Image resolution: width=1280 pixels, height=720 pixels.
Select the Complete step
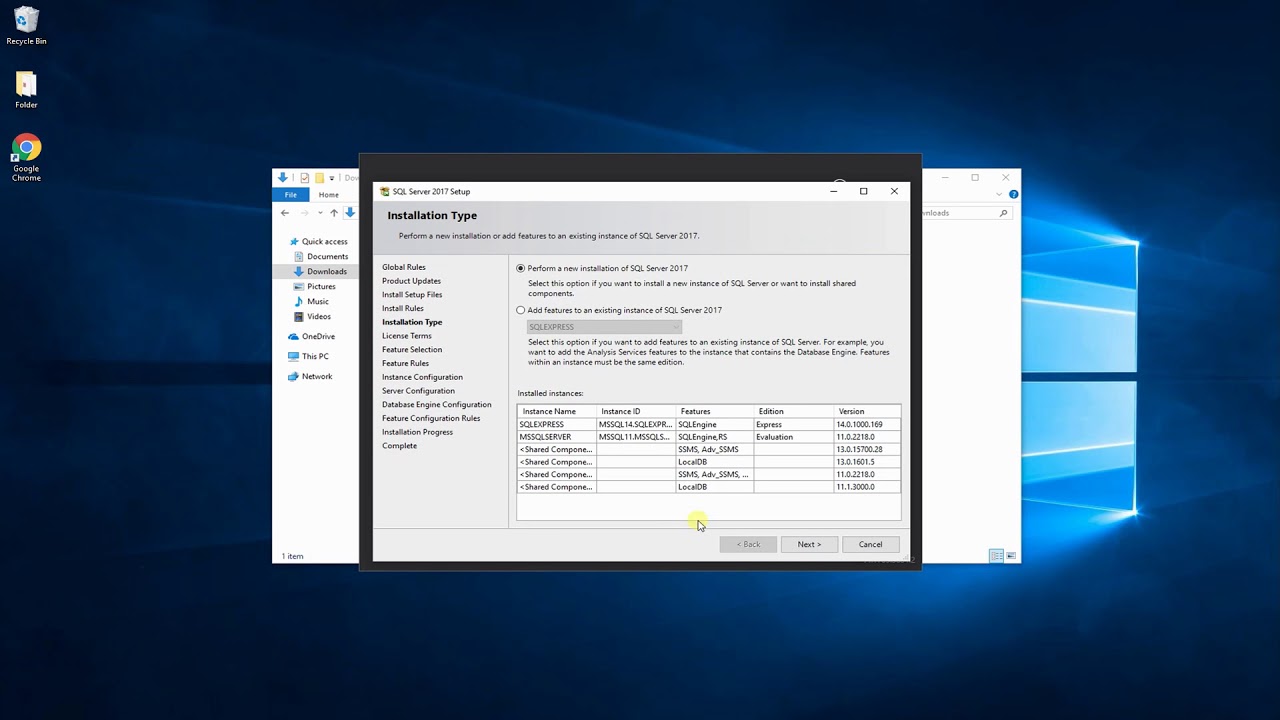(399, 446)
